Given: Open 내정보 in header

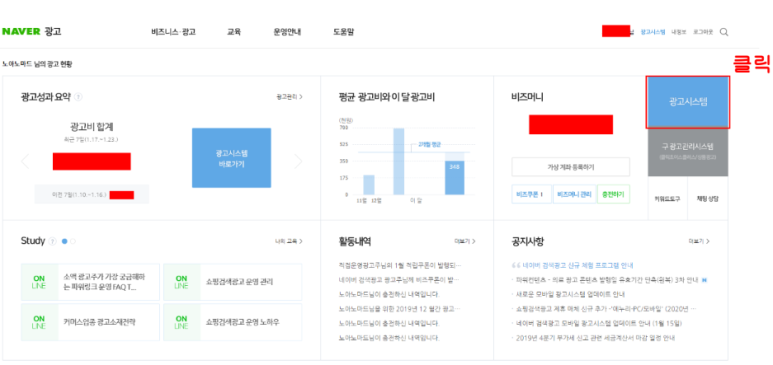Looking at the screenshot, I should [x=679, y=32].
